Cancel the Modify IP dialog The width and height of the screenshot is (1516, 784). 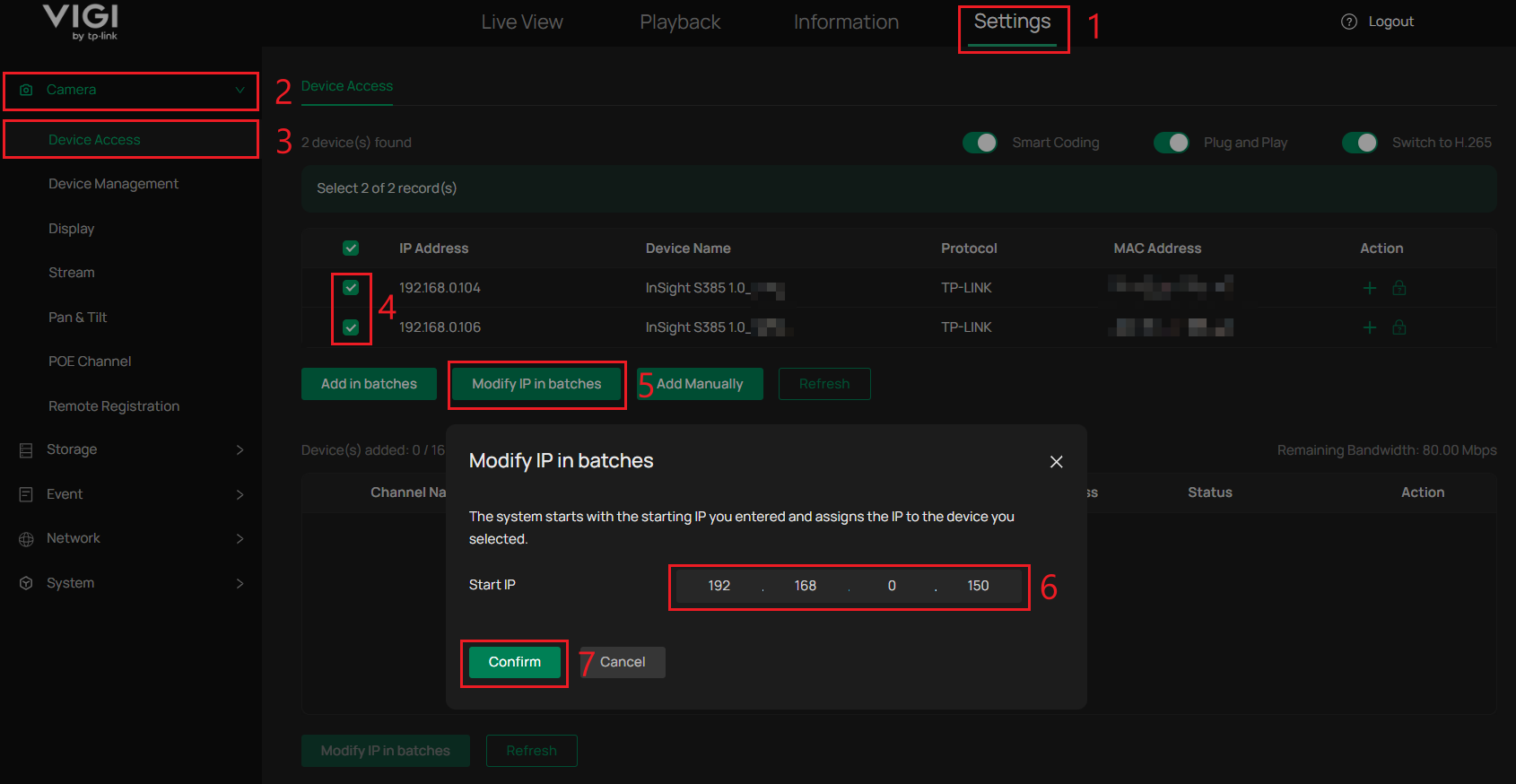pyautogui.click(x=623, y=662)
